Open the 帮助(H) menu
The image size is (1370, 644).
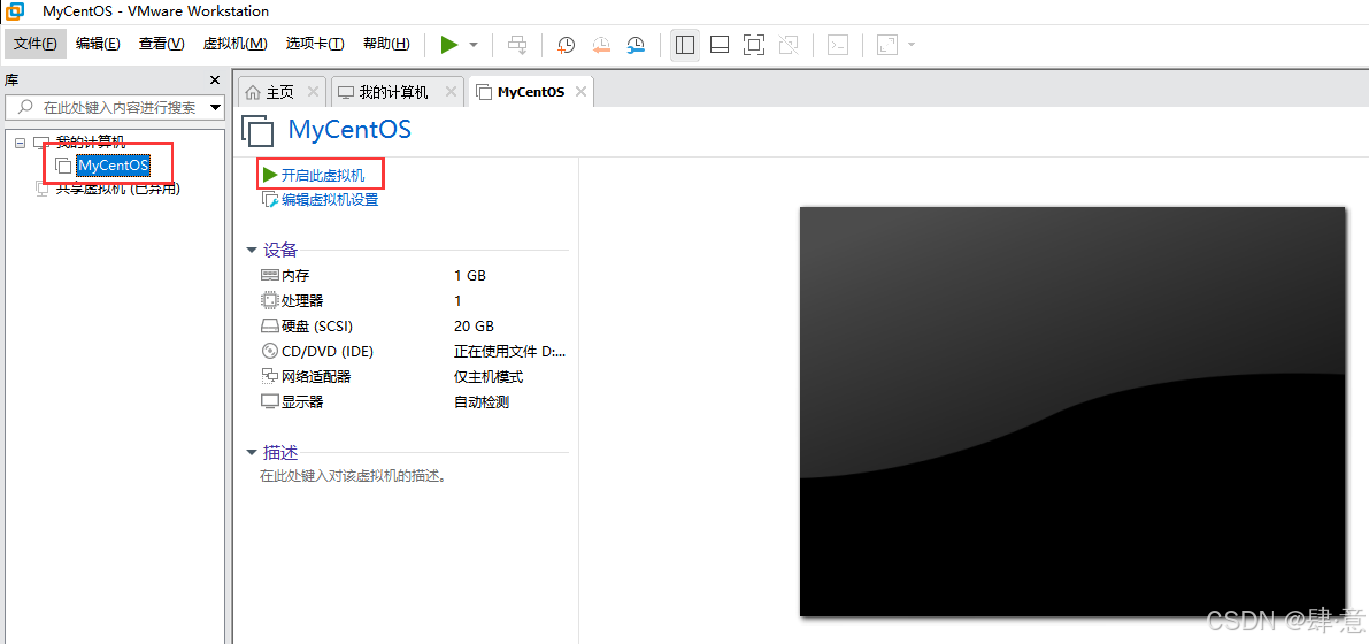386,44
